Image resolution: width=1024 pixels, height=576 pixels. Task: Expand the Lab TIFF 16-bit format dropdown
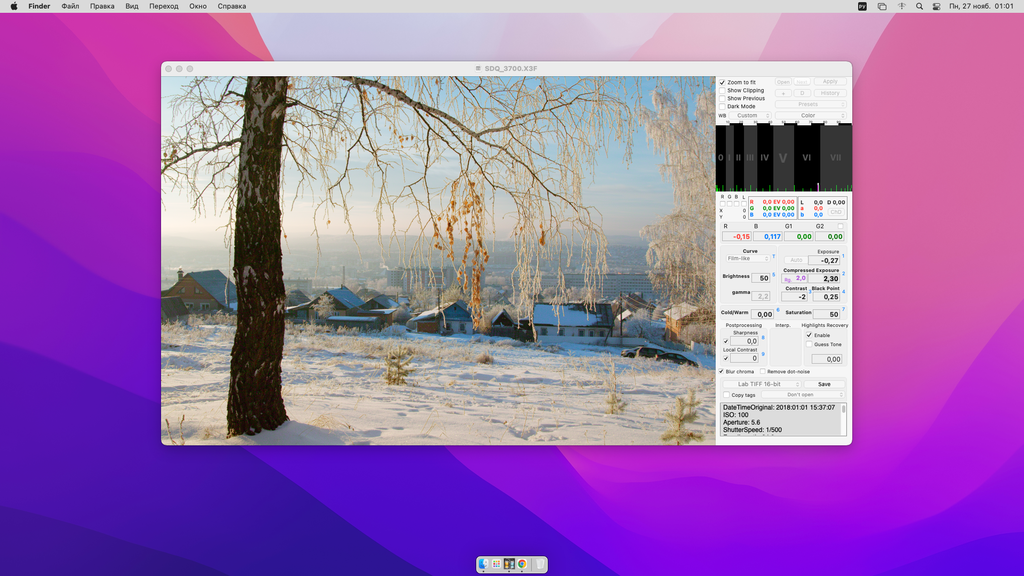(x=762, y=384)
